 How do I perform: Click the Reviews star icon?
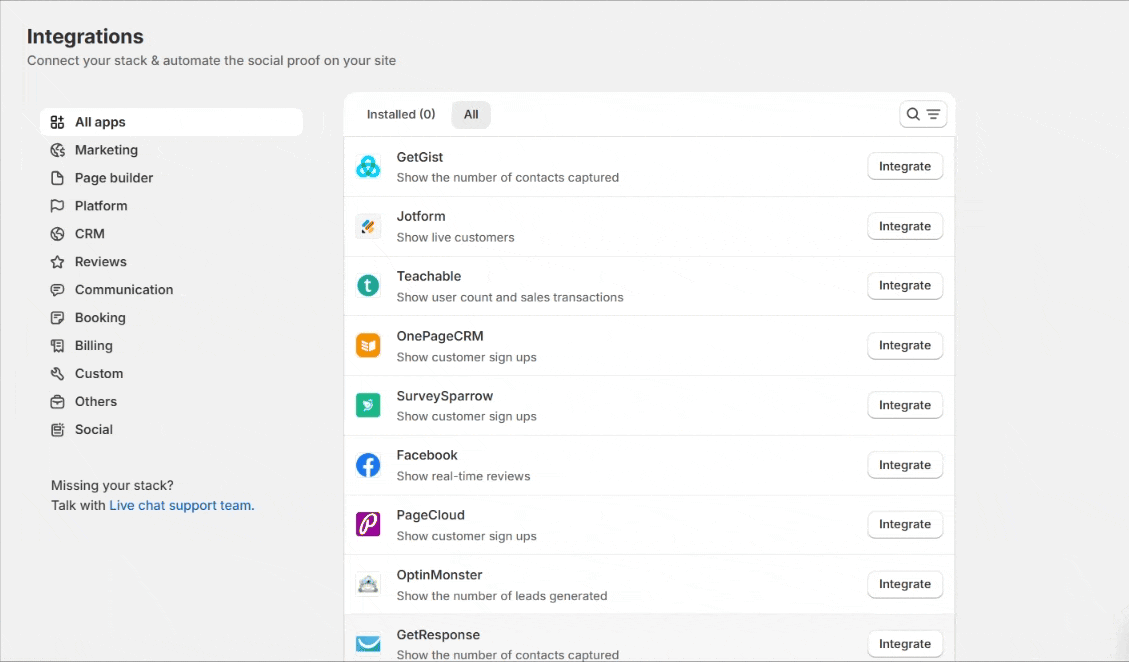(58, 261)
